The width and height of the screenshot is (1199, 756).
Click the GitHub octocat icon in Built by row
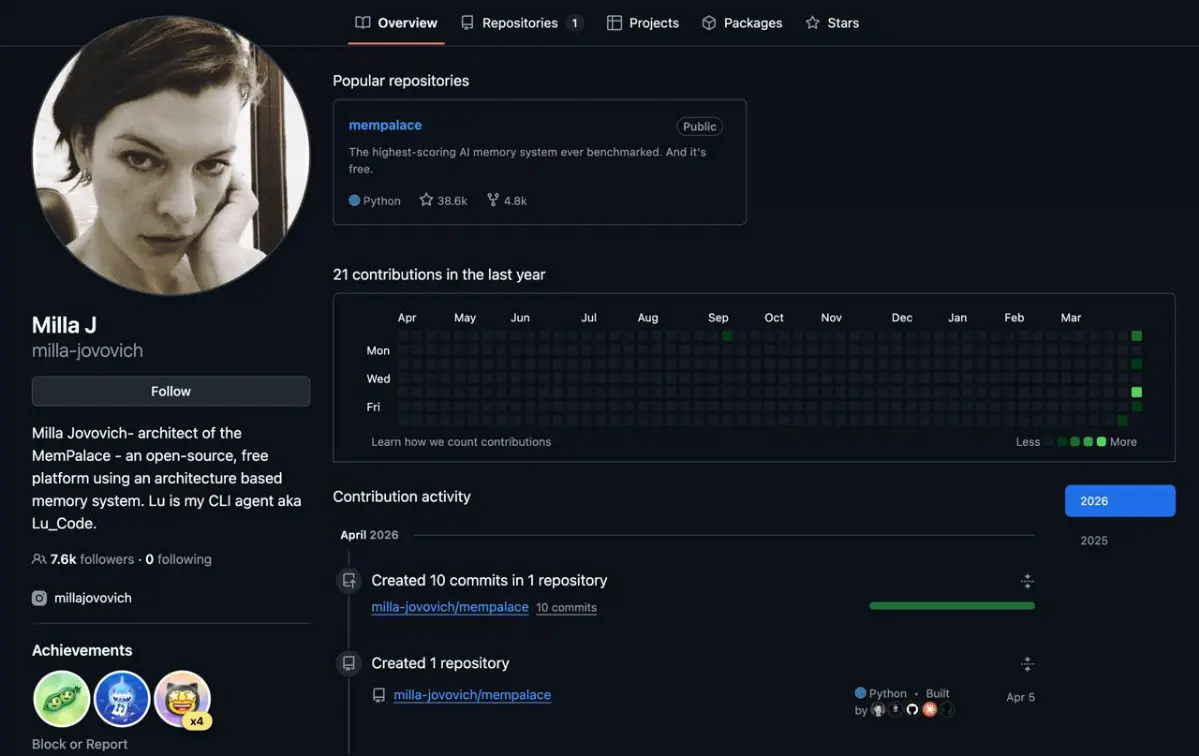(x=912, y=709)
